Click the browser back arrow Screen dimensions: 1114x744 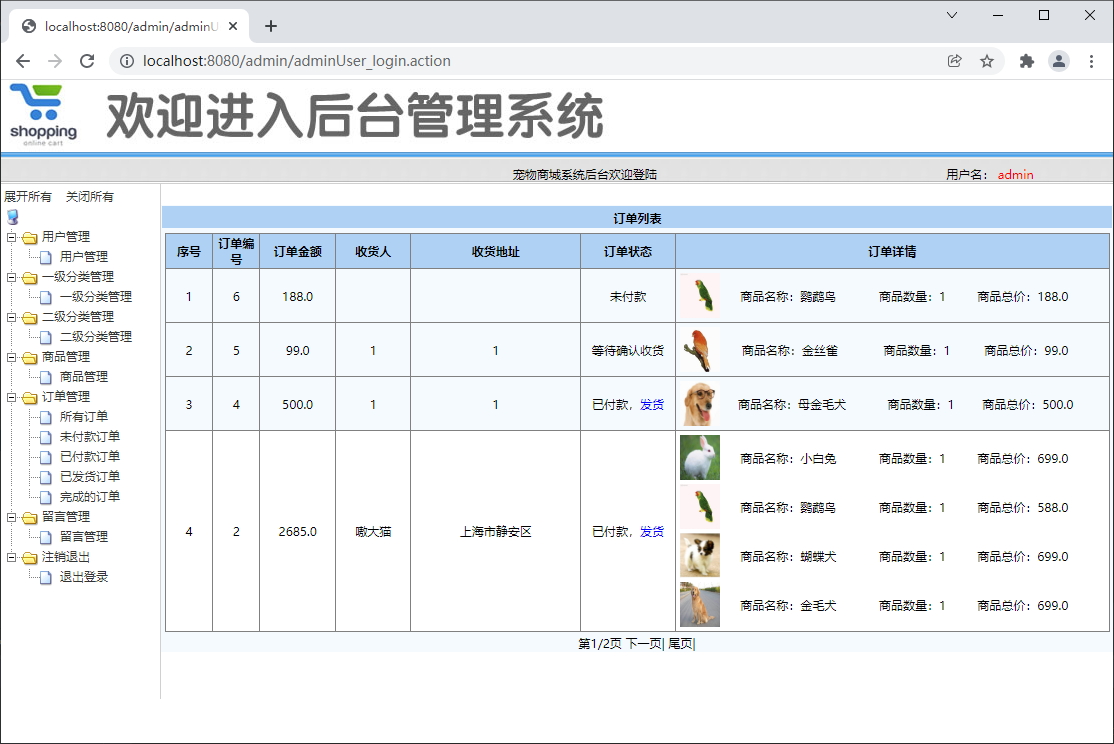(23, 61)
